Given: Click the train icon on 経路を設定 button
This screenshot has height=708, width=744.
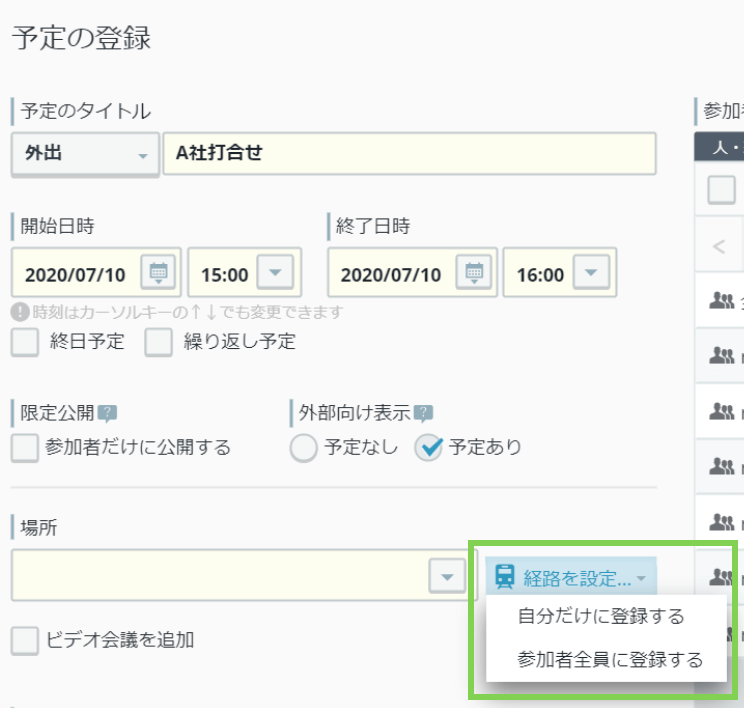Looking at the screenshot, I should pyautogui.click(x=504, y=577).
